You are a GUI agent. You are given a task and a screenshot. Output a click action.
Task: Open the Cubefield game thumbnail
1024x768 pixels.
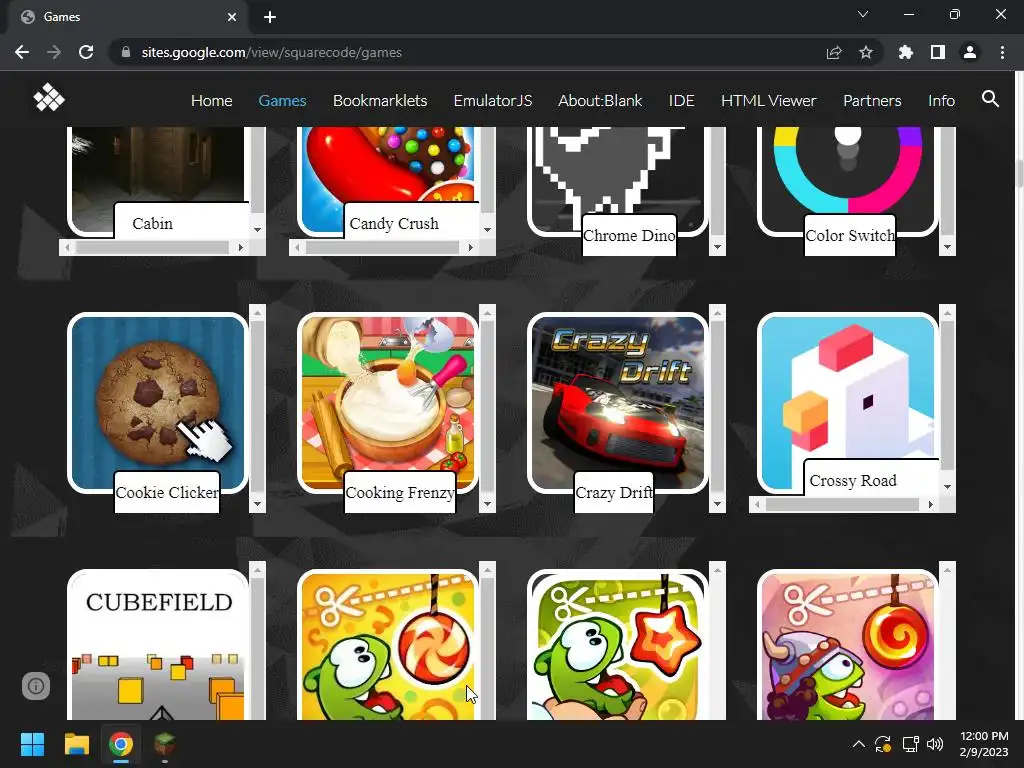(157, 645)
